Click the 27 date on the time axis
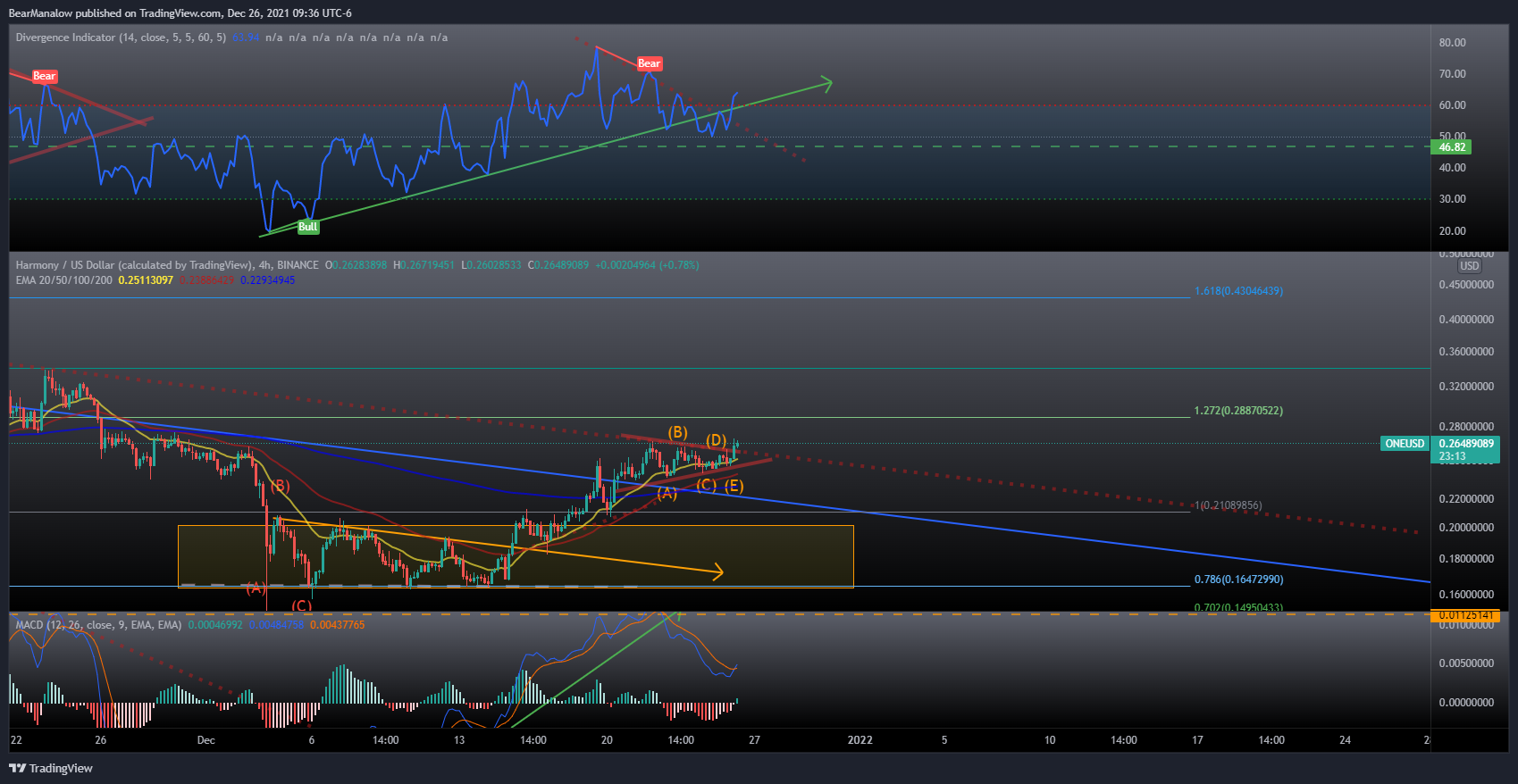 [x=755, y=740]
